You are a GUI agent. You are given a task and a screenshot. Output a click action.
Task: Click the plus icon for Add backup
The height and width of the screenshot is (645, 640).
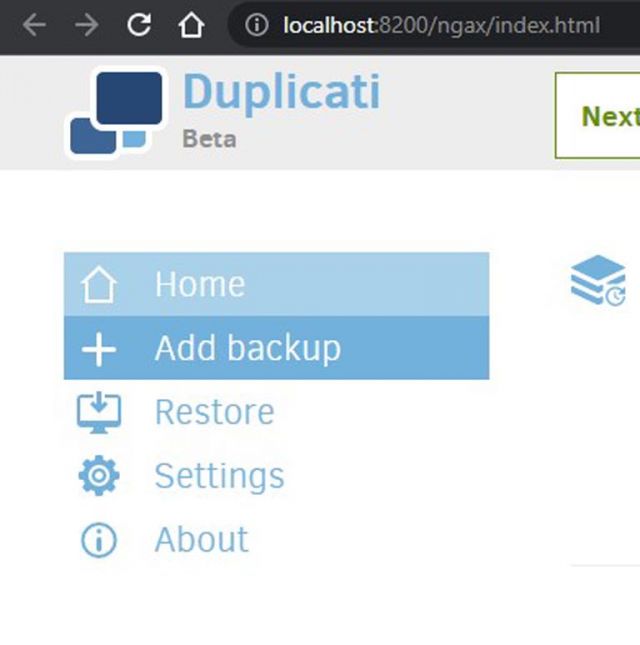coord(99,350)
